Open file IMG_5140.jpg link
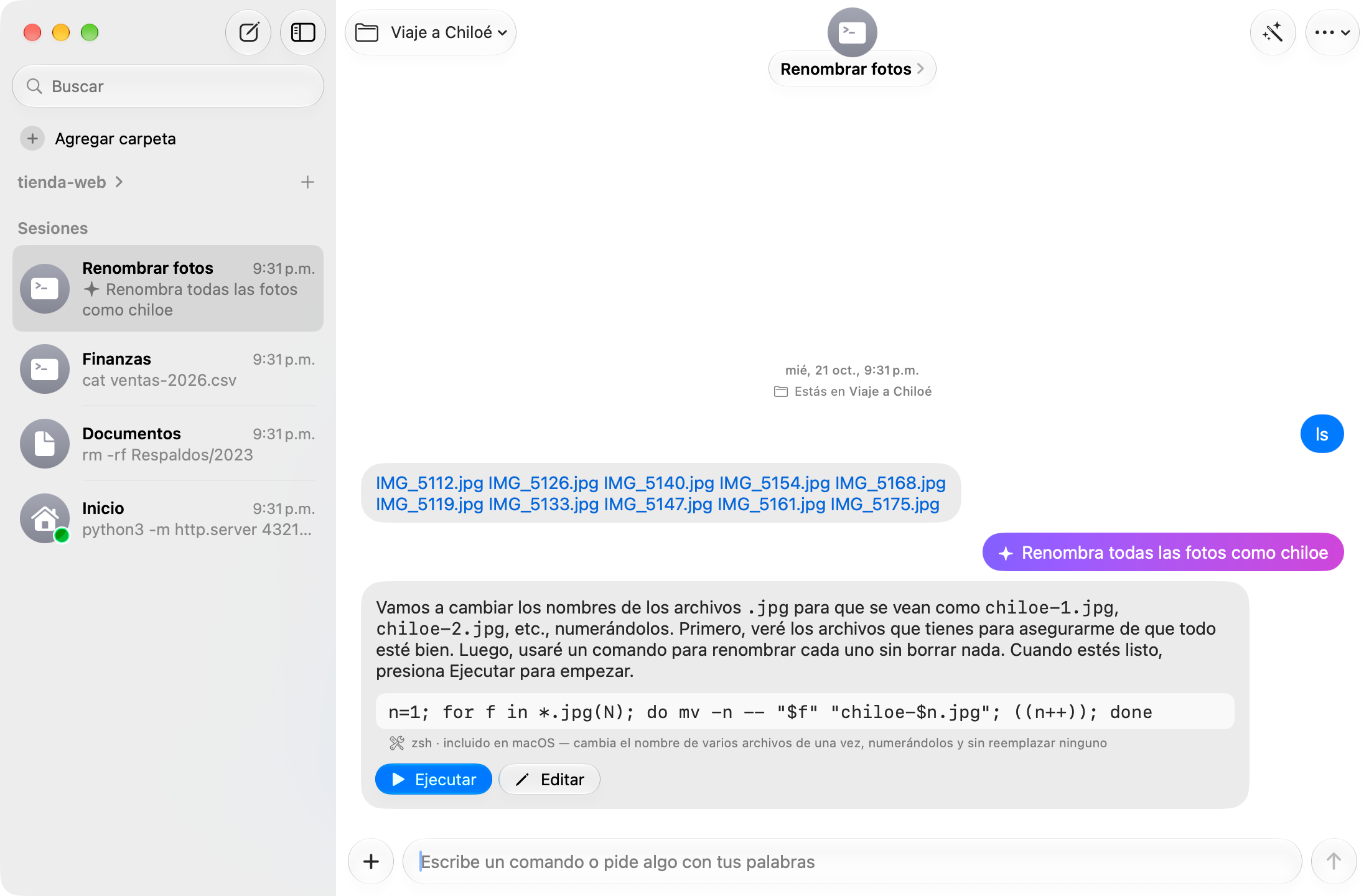 (658, 483)
